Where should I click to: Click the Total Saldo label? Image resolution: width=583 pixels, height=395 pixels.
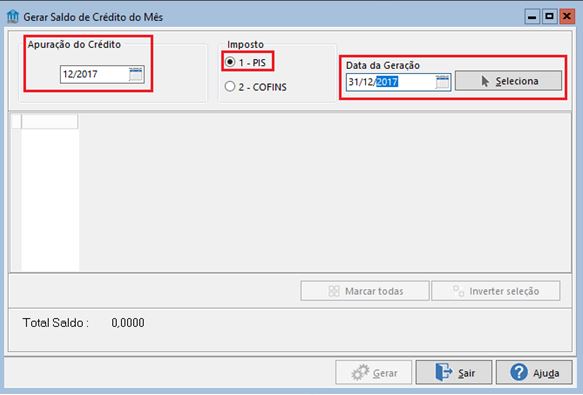click(x=55, y=322)
